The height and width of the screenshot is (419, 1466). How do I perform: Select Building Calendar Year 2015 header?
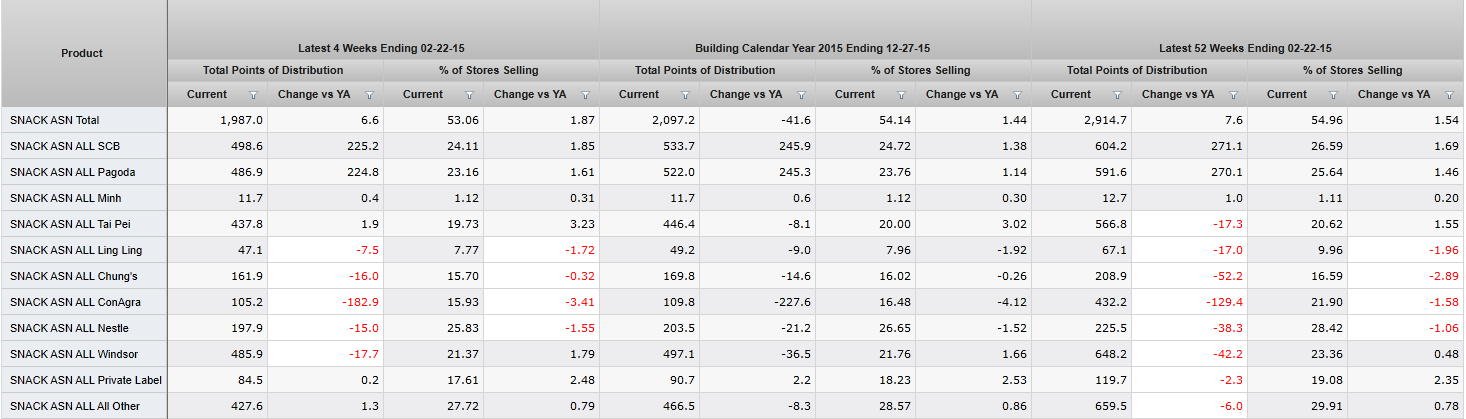pos(813,48)
